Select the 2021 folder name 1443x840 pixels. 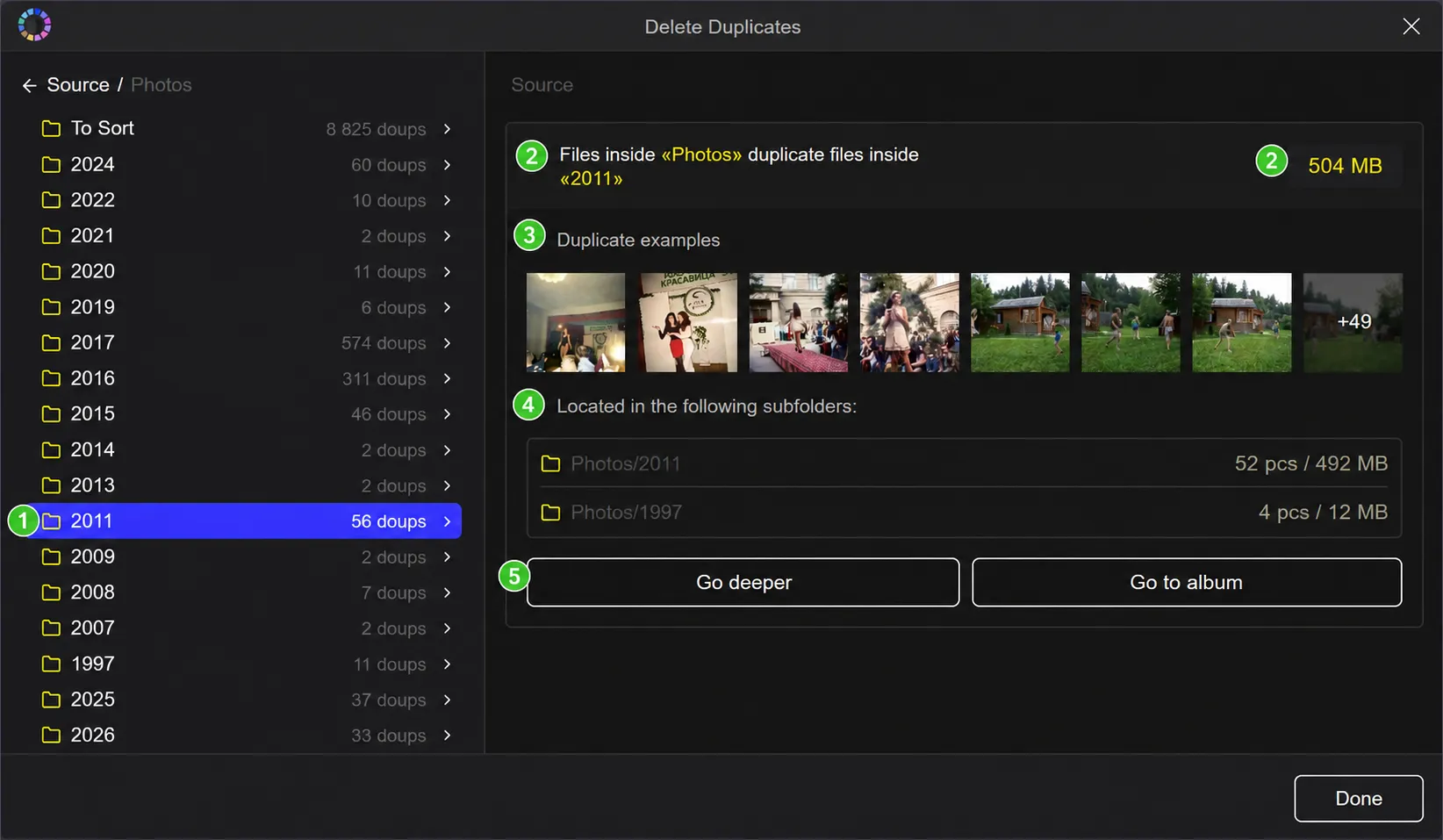point(93,236)
